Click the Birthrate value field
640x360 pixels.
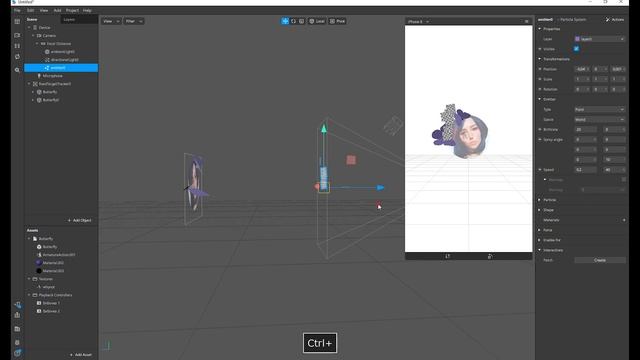pyautogui.click(x=585, y=130)
